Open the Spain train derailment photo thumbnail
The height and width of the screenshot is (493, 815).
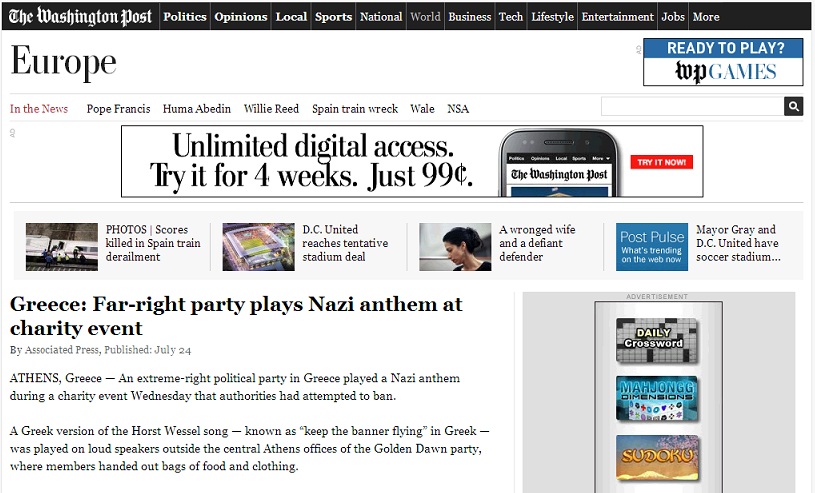62,247
